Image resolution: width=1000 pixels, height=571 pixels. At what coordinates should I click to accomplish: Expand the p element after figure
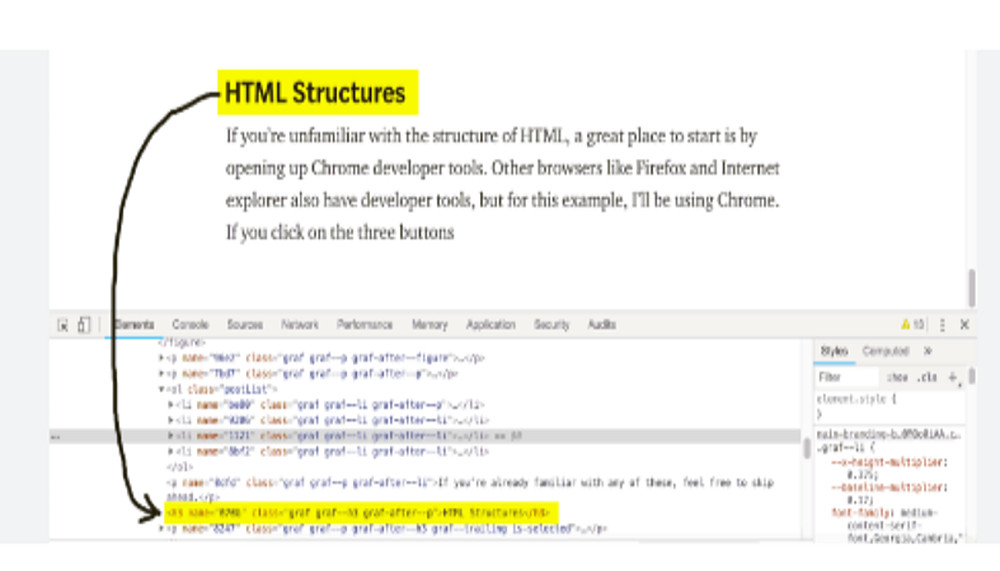point(161,358)
